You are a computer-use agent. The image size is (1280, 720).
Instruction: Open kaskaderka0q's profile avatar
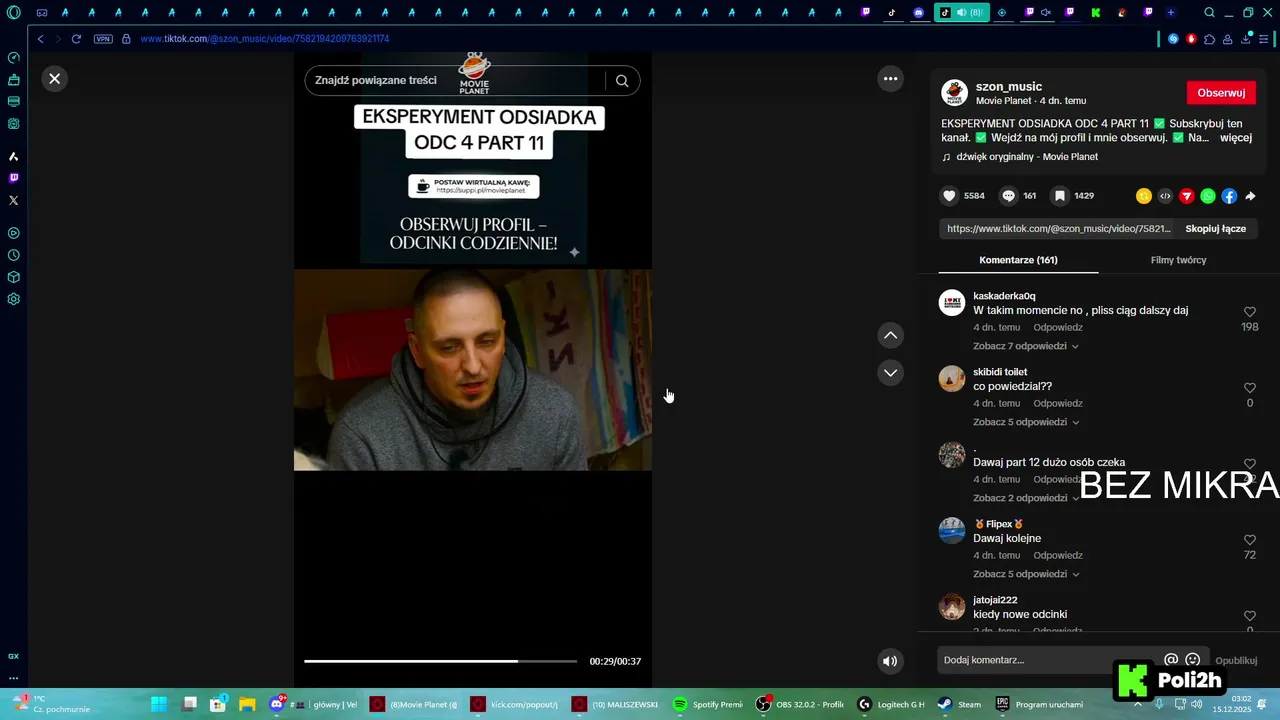(x=952, y=303)
